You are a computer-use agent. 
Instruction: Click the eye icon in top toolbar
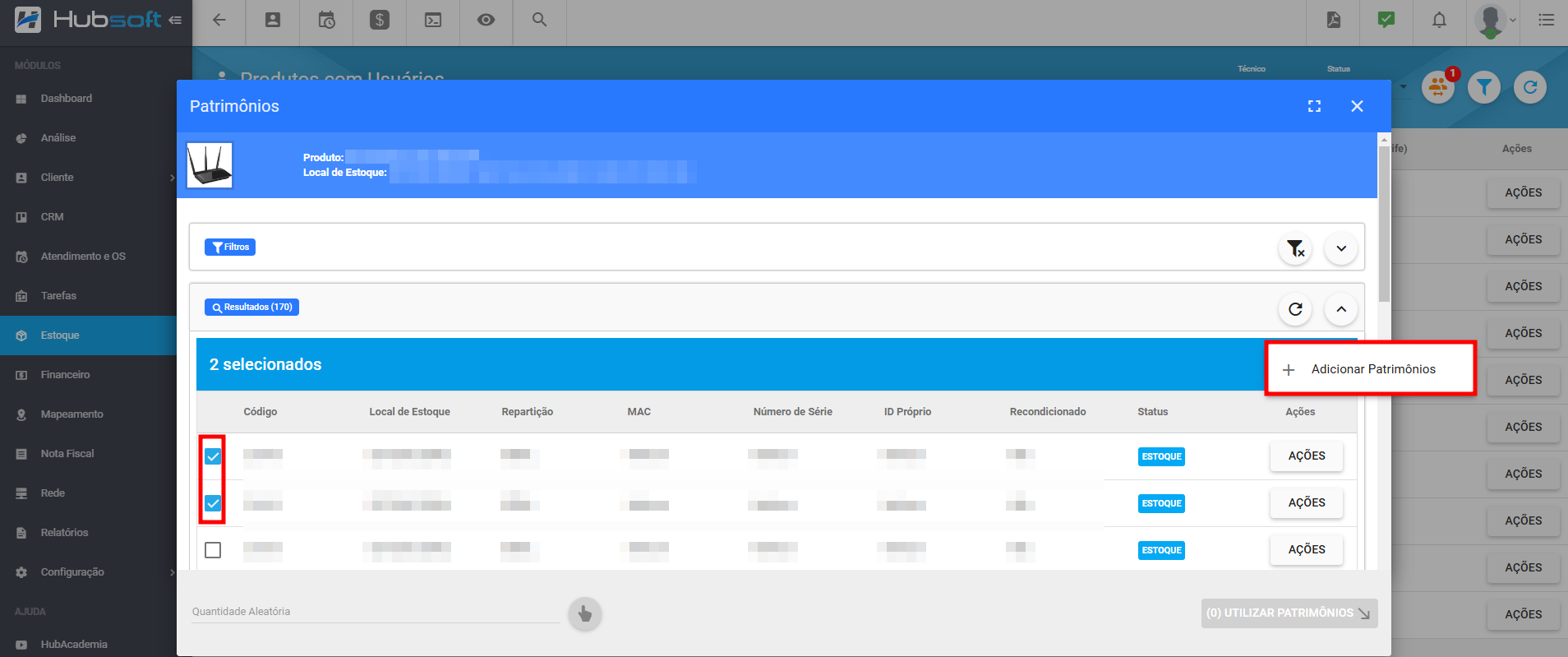[486, 20]
